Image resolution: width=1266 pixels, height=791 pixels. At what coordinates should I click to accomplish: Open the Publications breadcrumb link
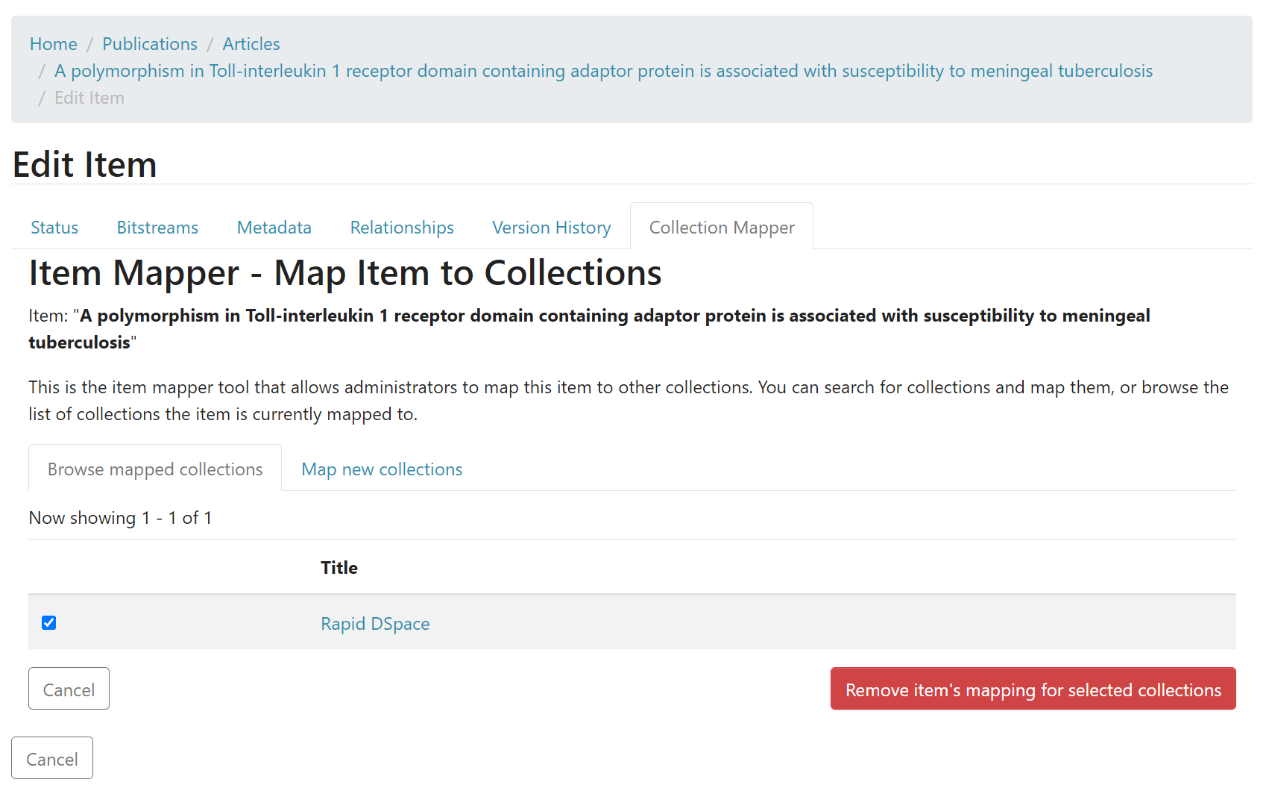(150, 44)
